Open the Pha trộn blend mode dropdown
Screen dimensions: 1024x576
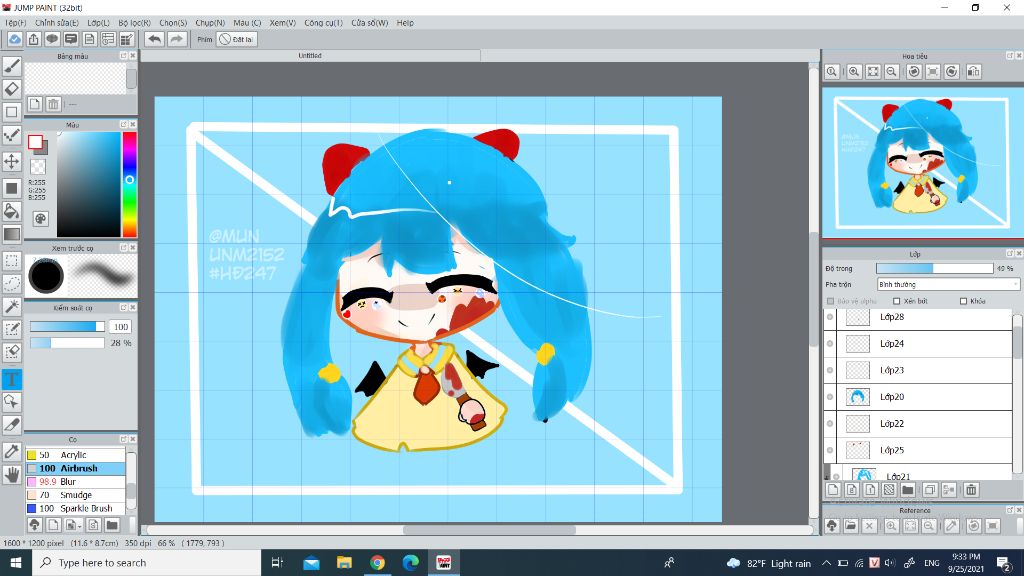coord(948,285)
